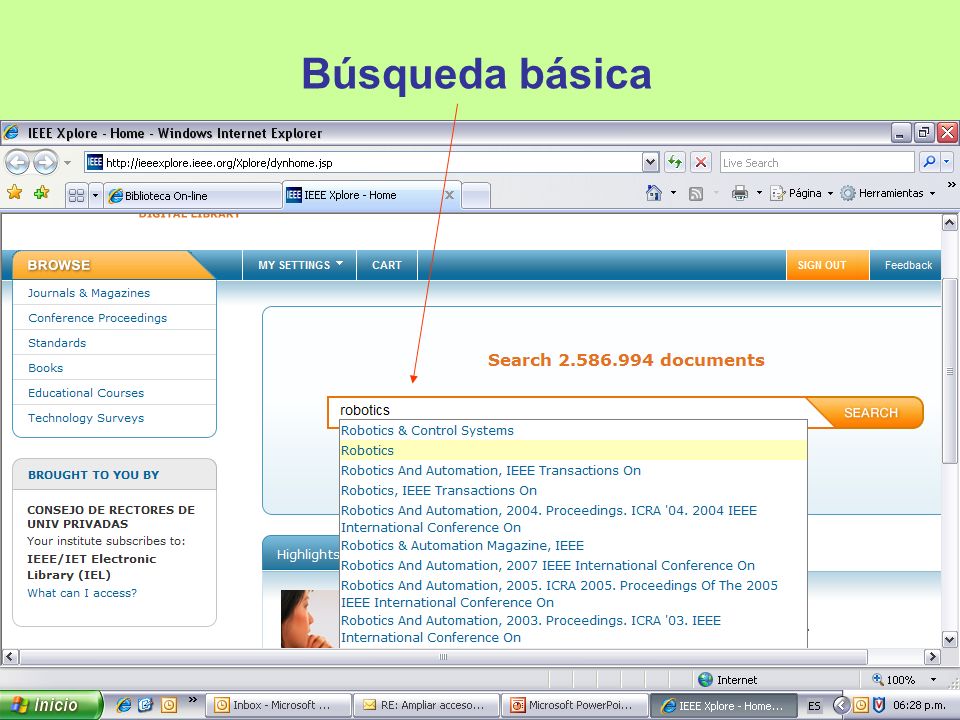
Task: Open the recent pages dropdown next to Forward
Action: pyautogui.click(x=67, y=163)
